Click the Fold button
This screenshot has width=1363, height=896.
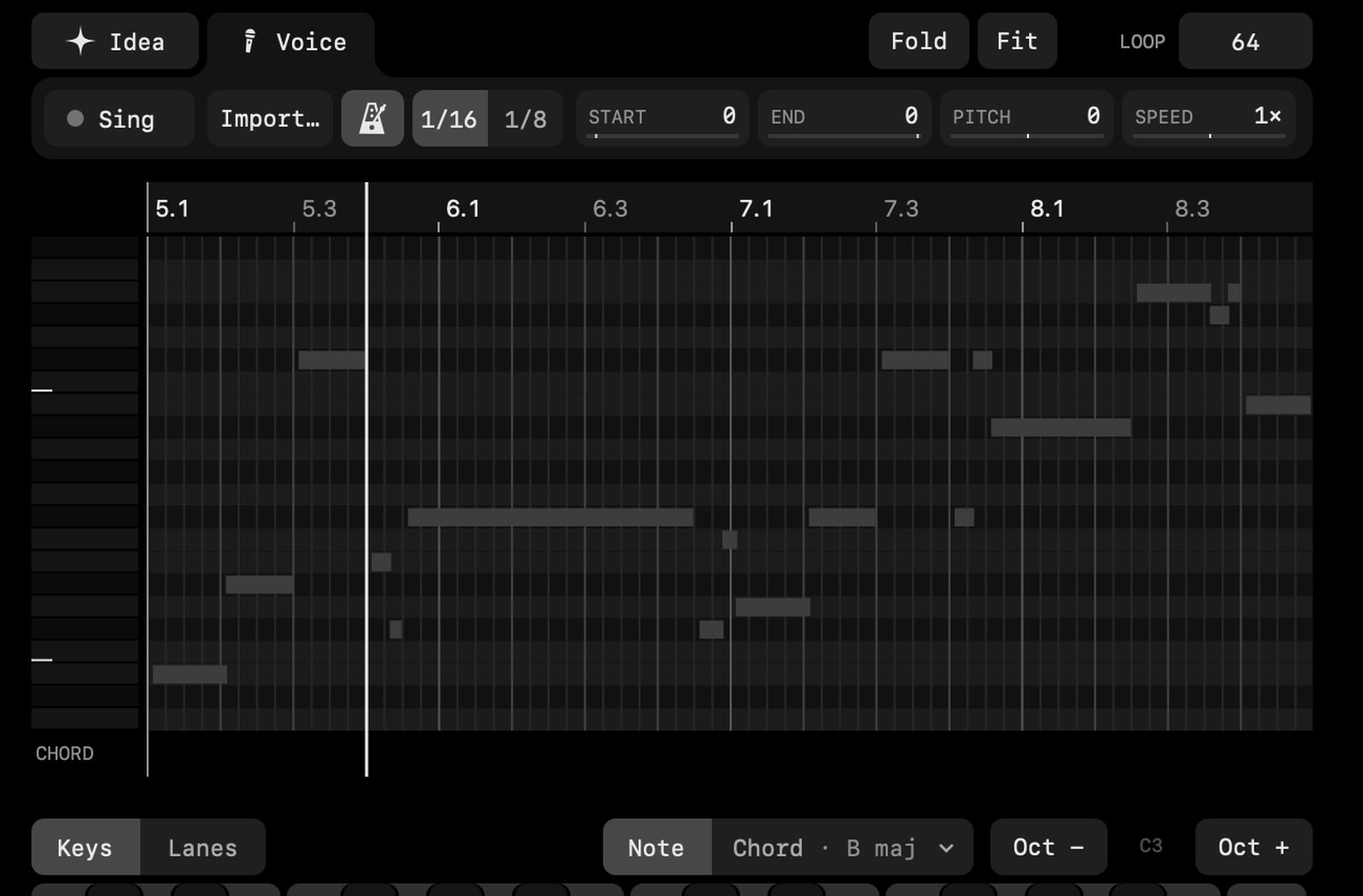(918, 41)
